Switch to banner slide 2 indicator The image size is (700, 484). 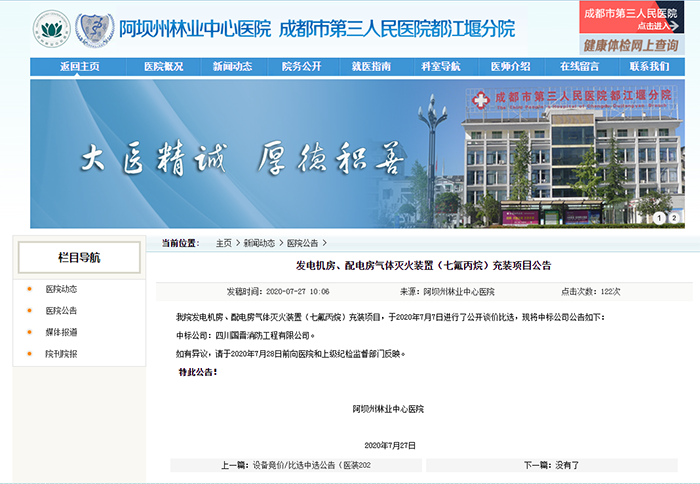tap(674, 218)
